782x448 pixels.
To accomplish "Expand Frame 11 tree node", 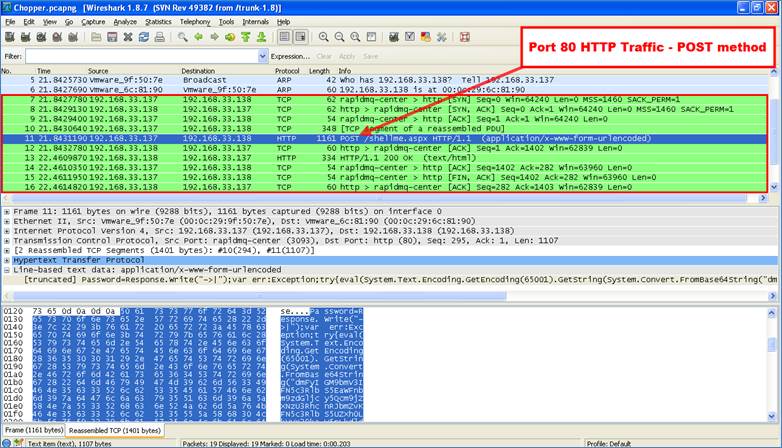I will [x=7, y=212].
